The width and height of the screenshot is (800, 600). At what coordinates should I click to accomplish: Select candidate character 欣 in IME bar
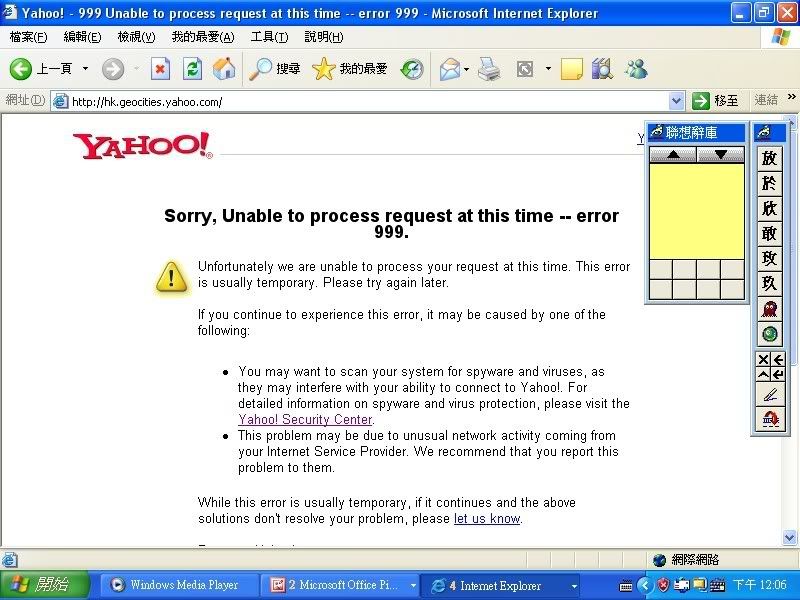[x=769, y=208]
